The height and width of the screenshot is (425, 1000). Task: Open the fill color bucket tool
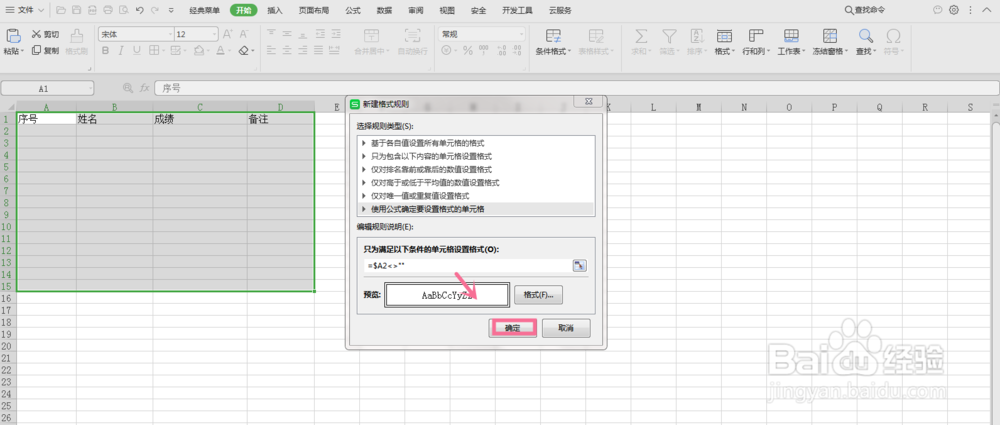coord(199,50)
